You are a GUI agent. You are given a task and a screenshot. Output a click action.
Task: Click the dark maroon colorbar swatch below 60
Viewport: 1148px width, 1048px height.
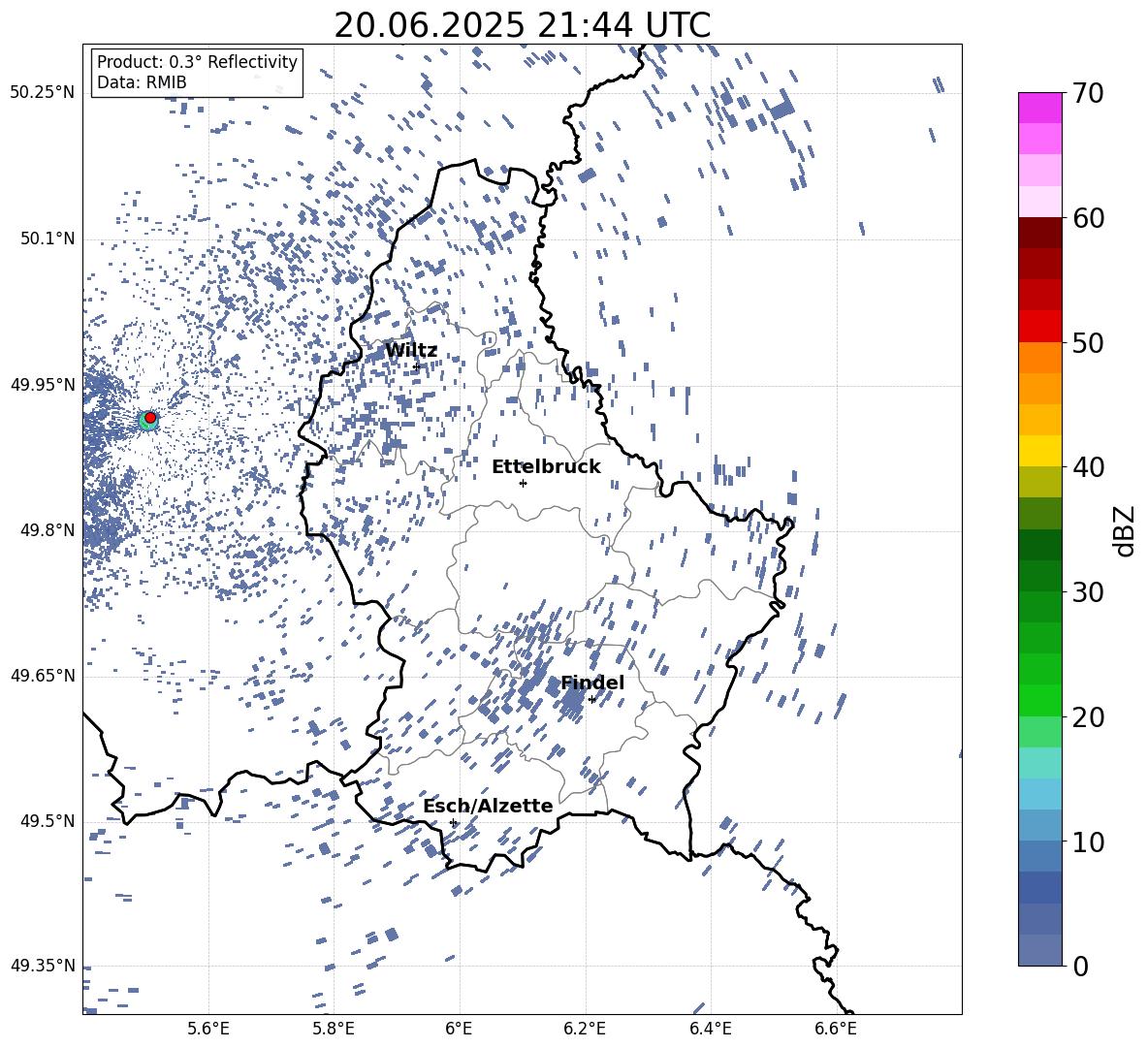[x=1039, y=233]
